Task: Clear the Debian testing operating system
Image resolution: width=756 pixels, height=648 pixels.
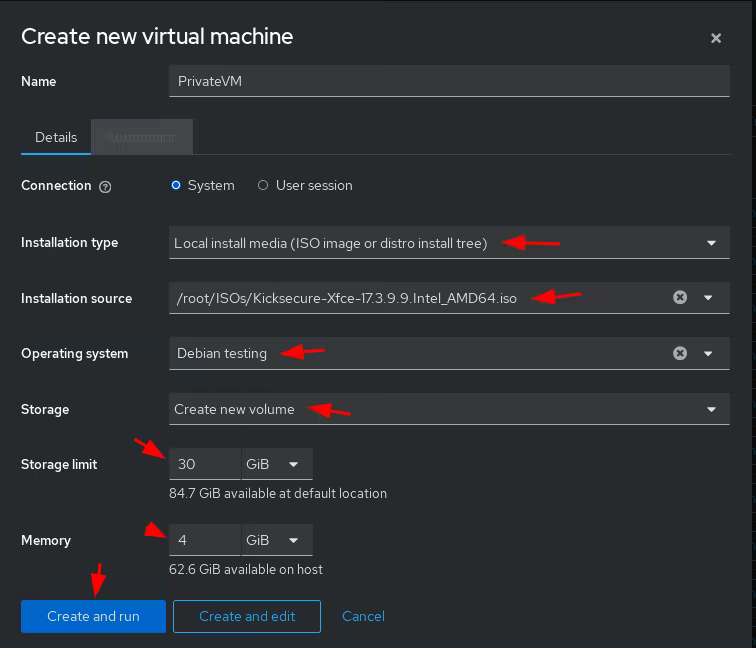Action: (680, 353)
